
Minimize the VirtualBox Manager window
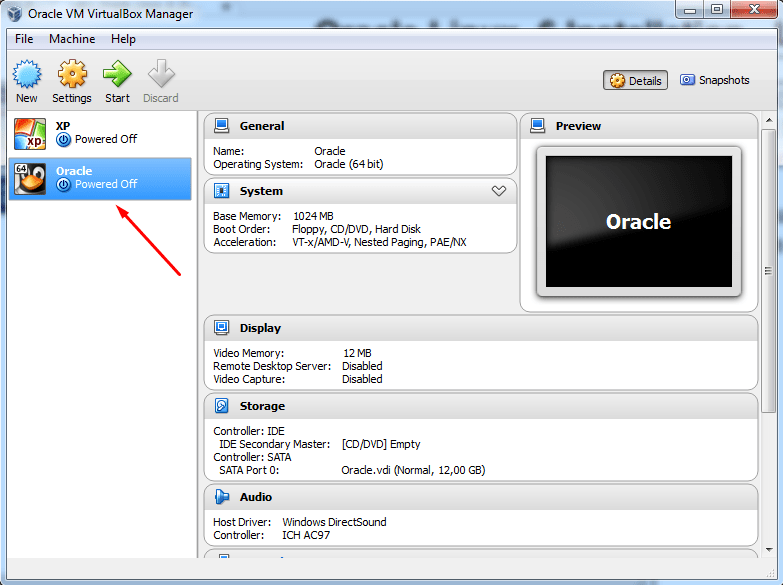coord(690,9)
